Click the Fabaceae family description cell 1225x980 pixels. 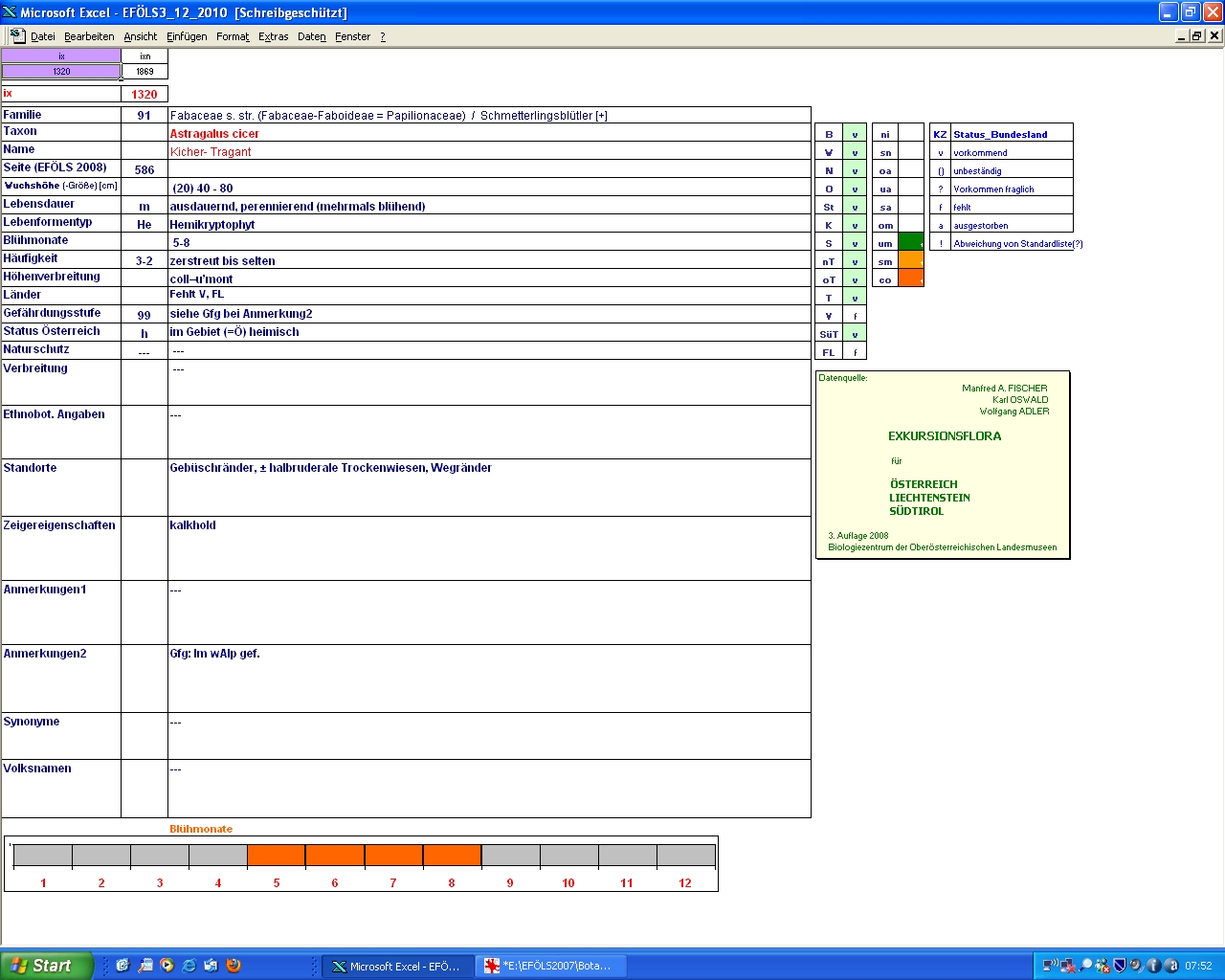click(x=489, y=115)
